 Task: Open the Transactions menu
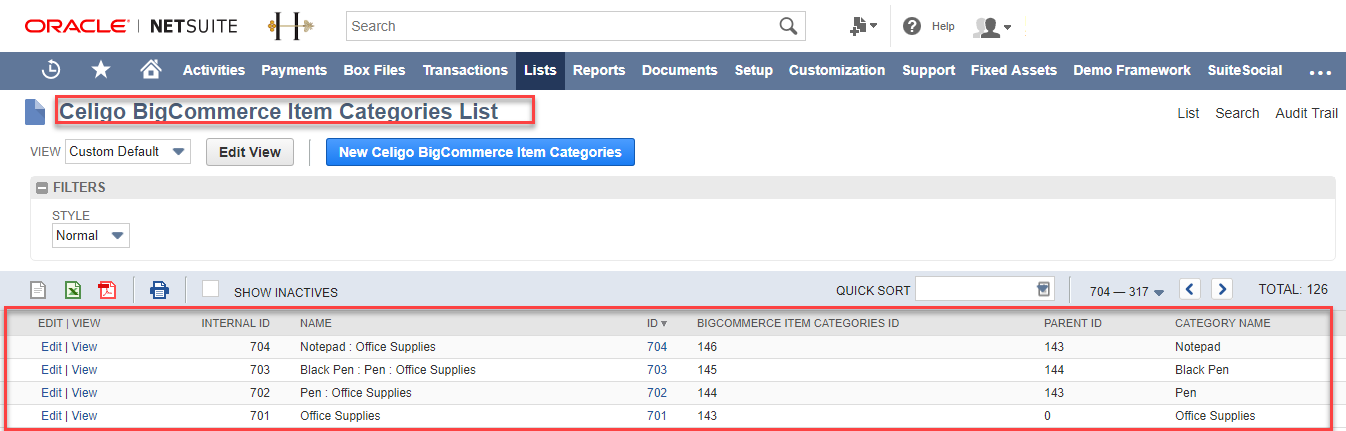tap(465, 70)
